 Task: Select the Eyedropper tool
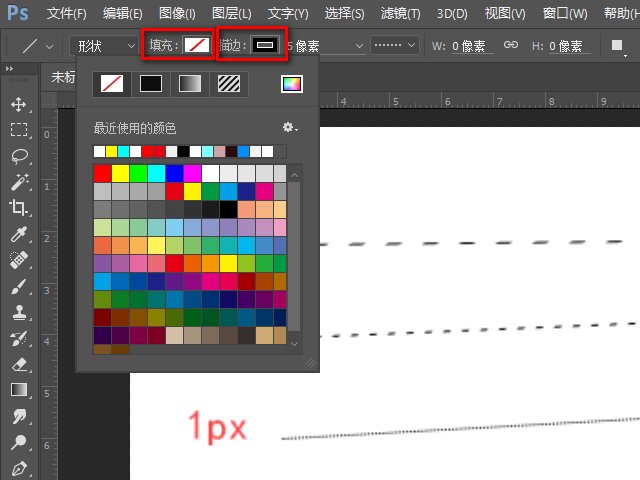tap(18, 234)
